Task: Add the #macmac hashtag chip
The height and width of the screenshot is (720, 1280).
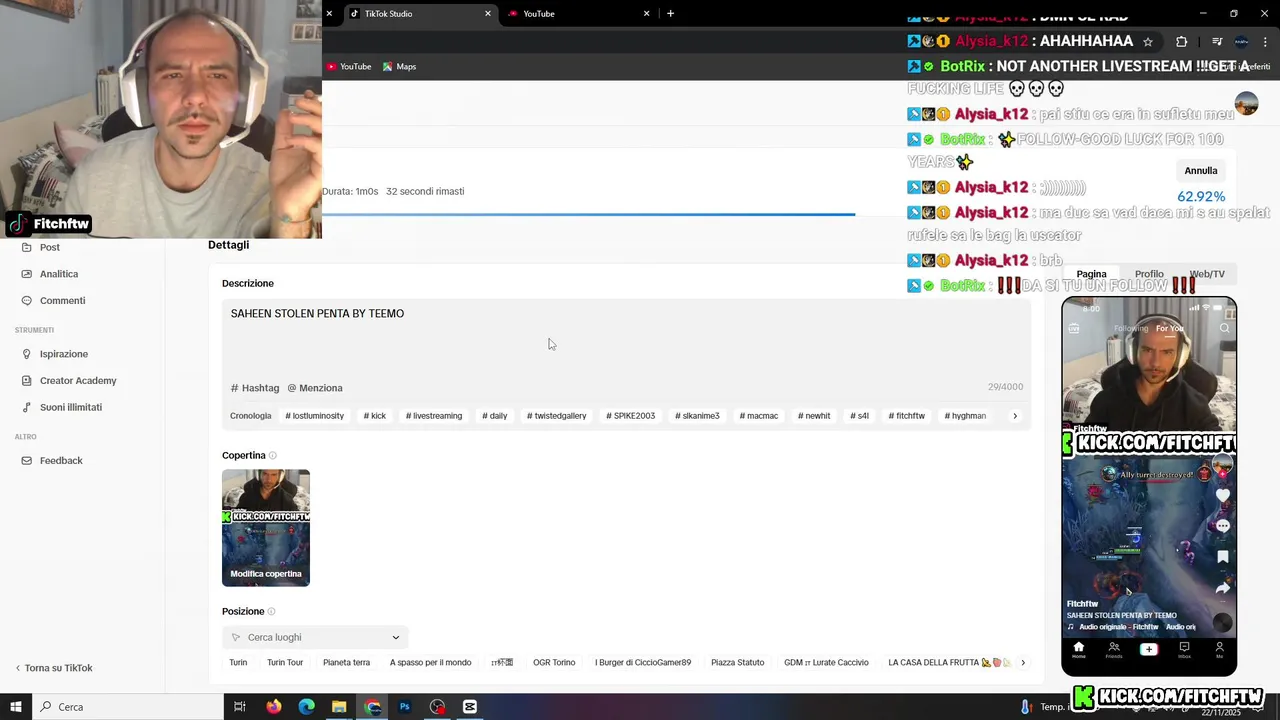Action: [759, 416]
